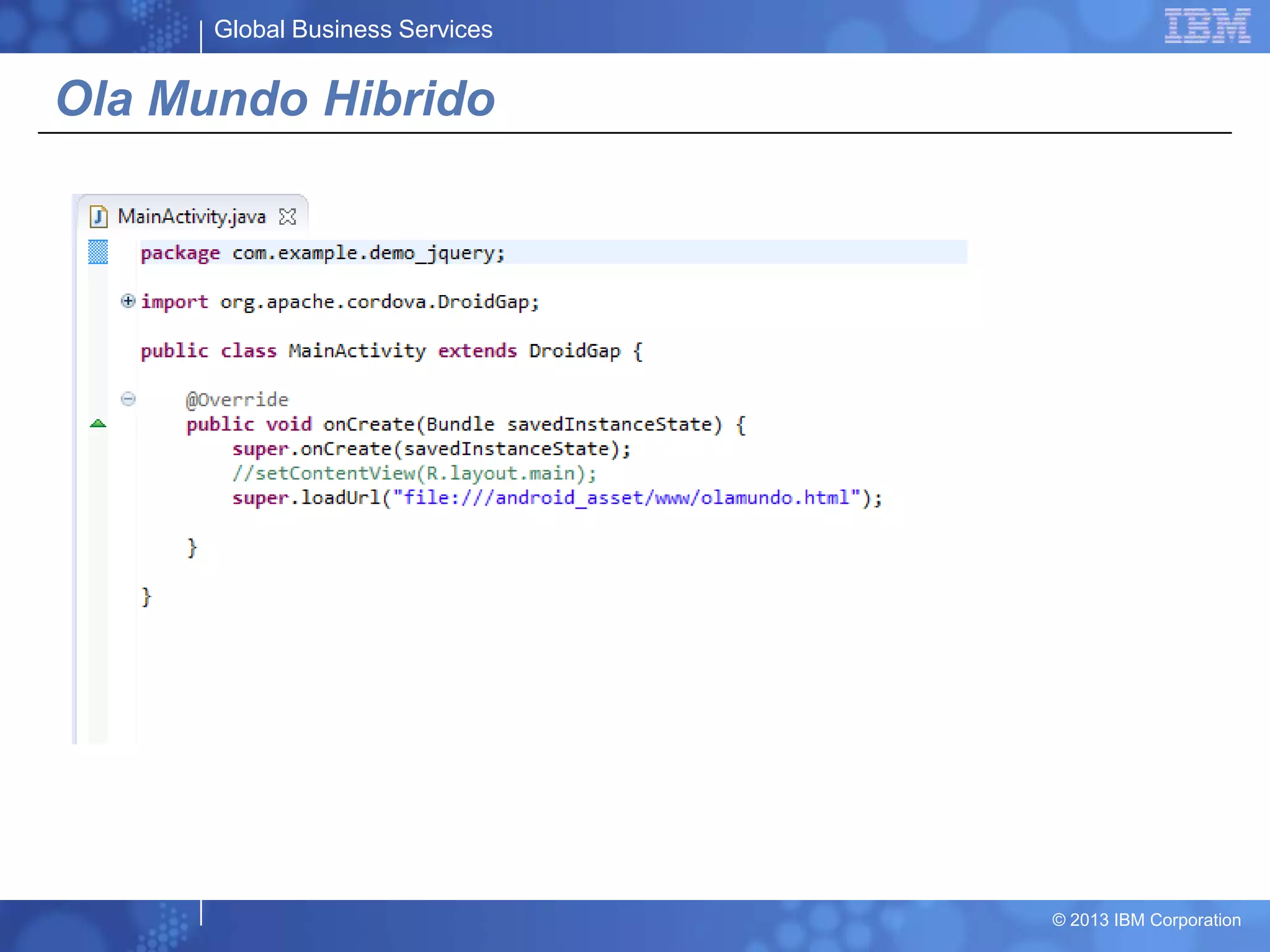1270x952 pixels.
Task: Click the 'public class MainActivity extends DroidGap' line
Action: [392, 351]
